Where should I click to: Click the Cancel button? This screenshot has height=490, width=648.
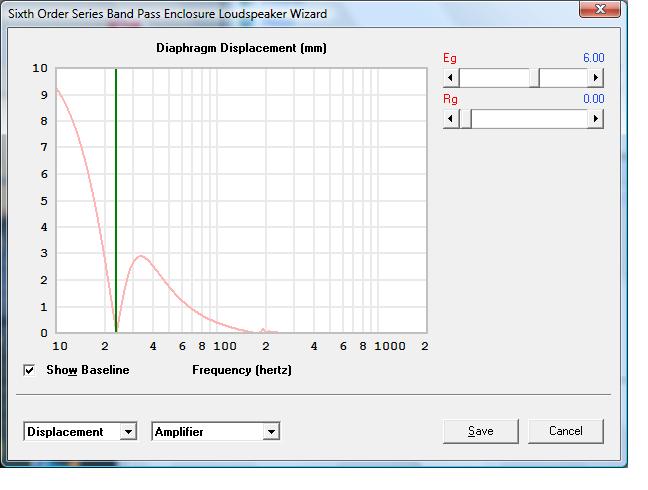tap(566, 431)
